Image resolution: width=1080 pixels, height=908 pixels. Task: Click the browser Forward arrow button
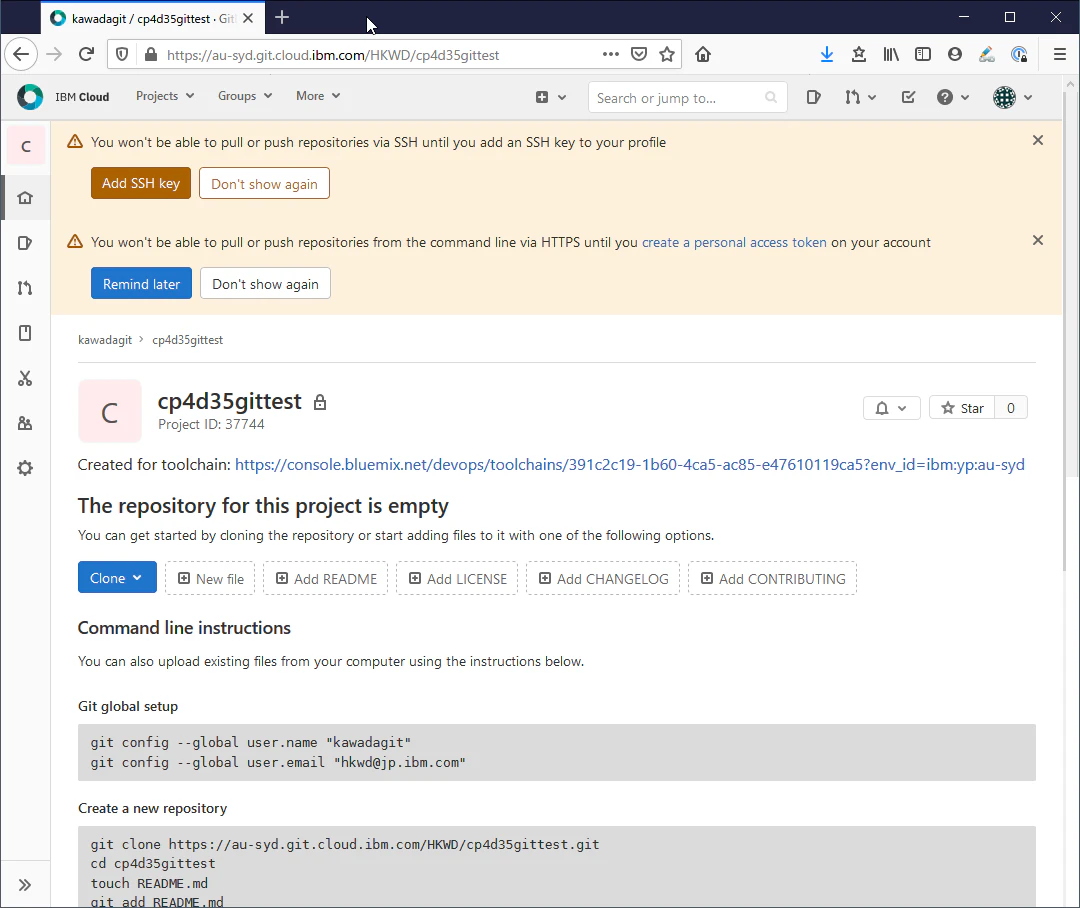pyautogui.click(x=54, y=54)
